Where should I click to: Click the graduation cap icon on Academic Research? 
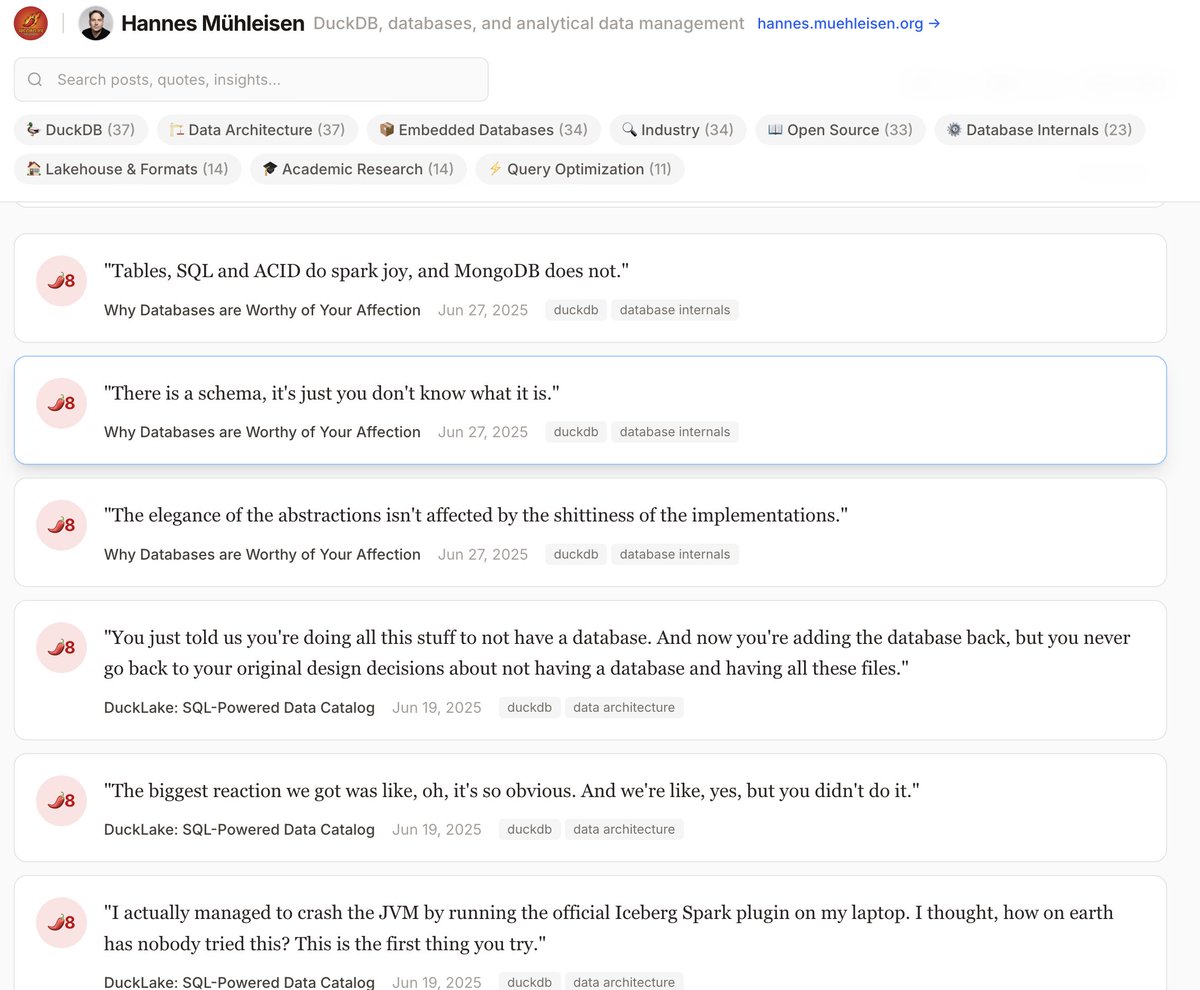coord(270,168)
